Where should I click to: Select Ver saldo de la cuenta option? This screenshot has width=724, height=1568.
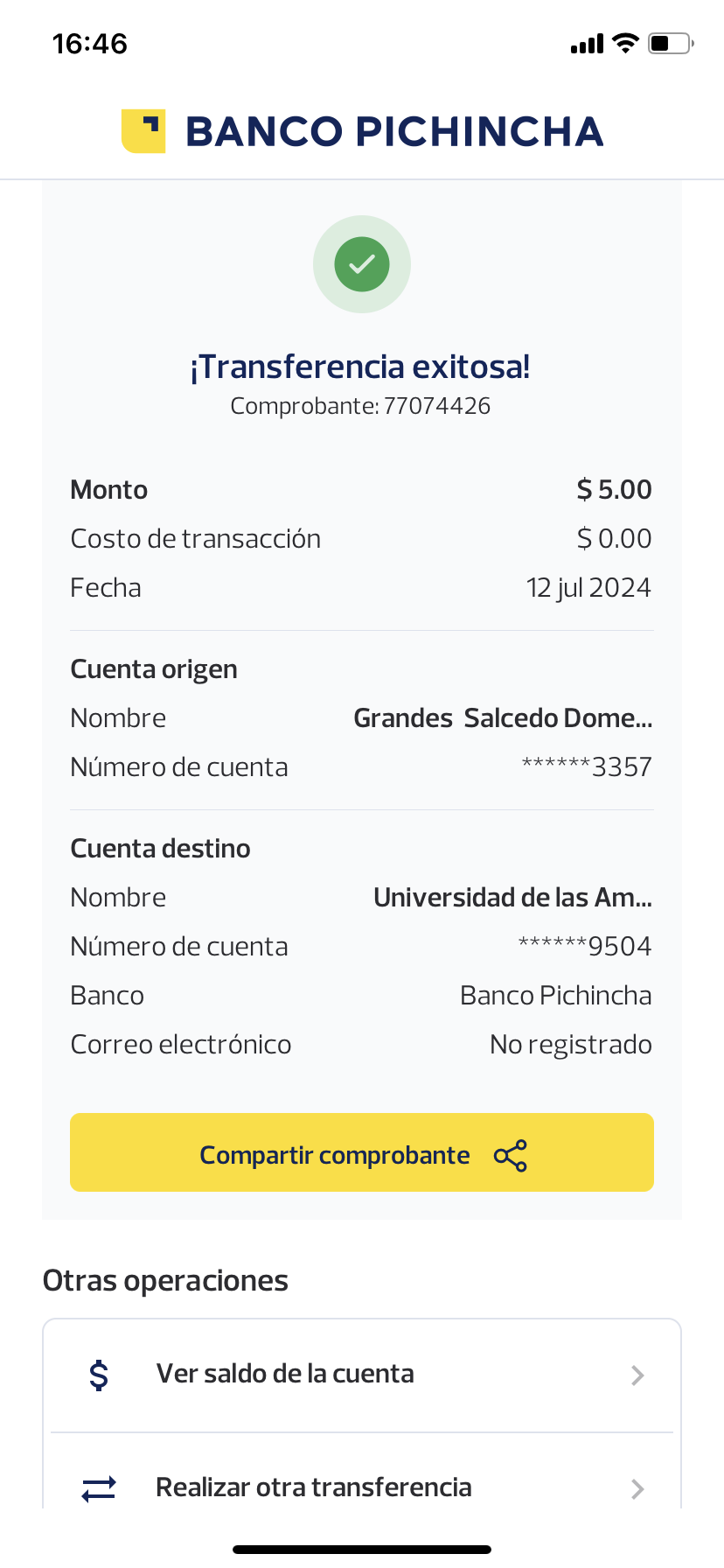285,1374
